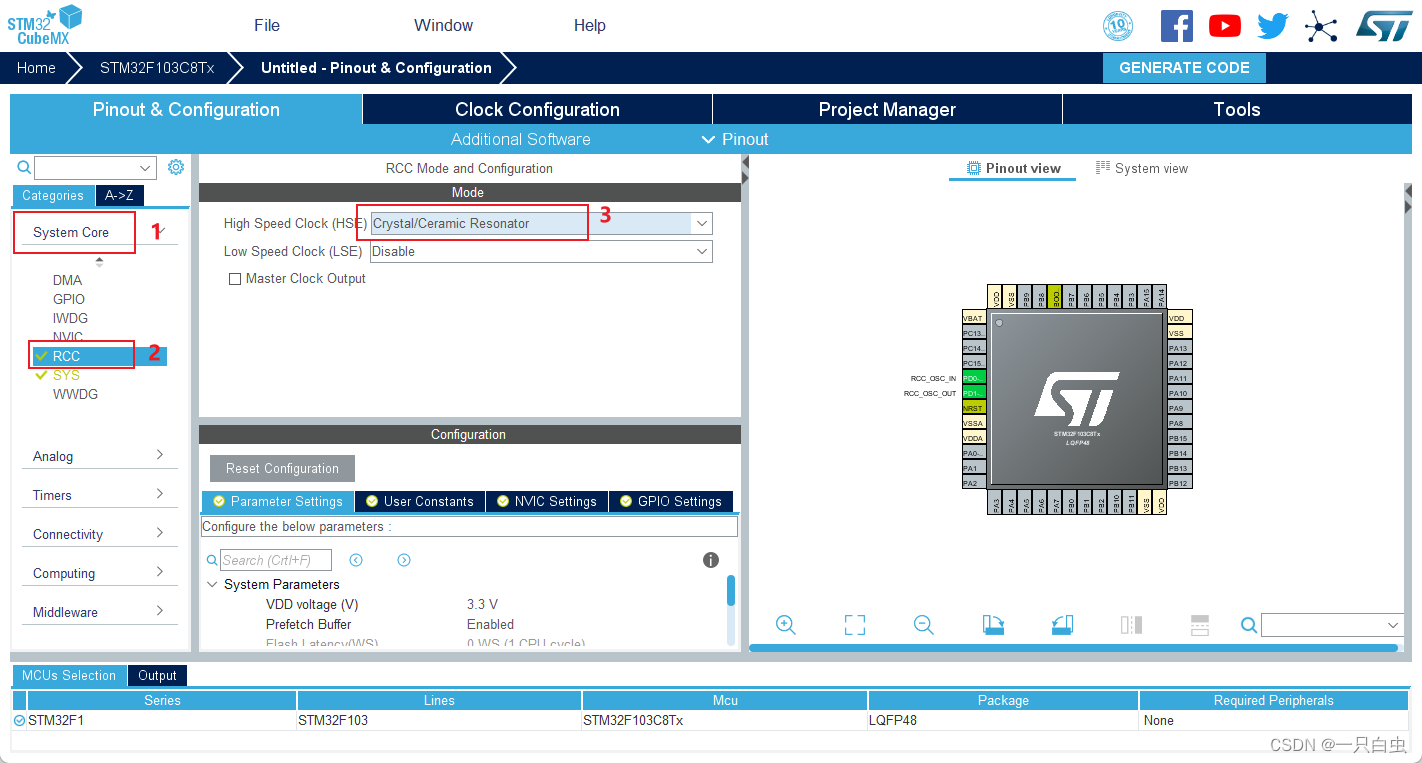Expand the Connectivity category

pos(100,533)
